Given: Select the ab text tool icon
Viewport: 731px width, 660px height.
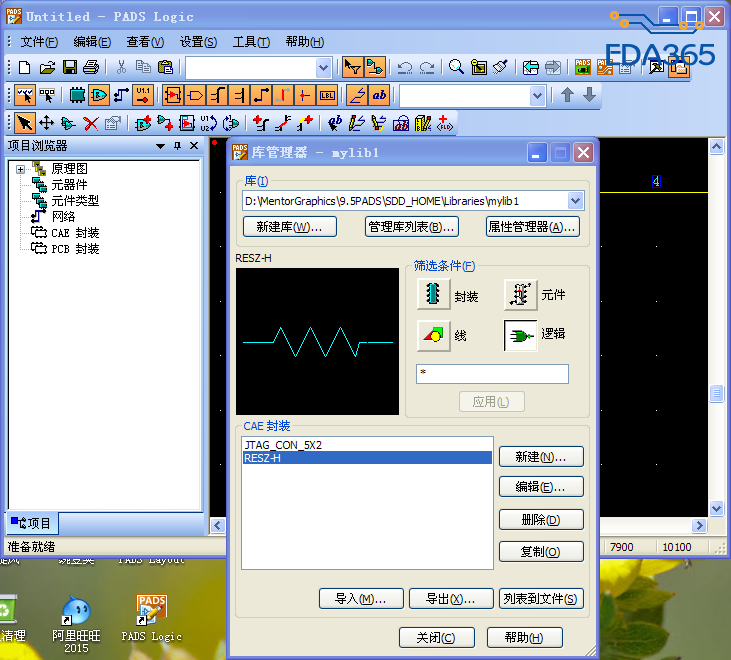Looking at the screenshot, I should (x=379, y=96).
